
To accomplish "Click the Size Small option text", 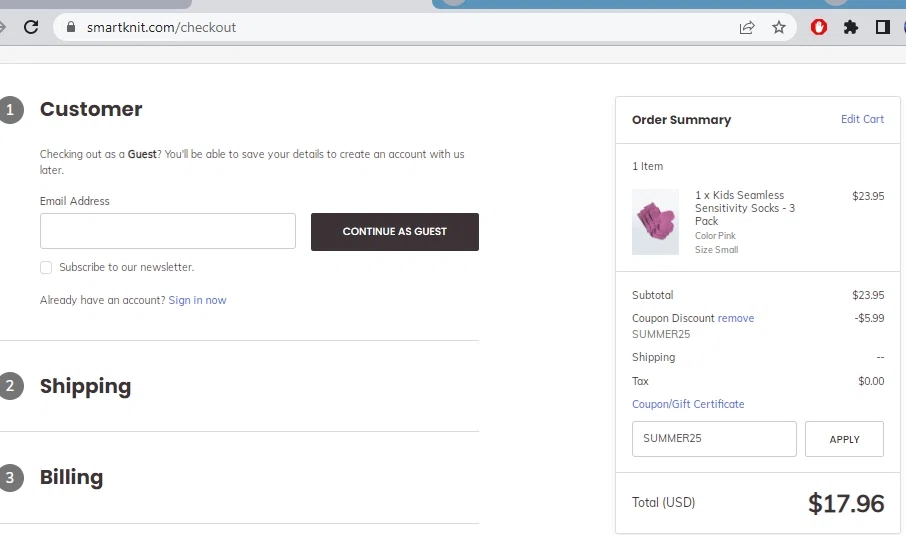I will 716,250.
